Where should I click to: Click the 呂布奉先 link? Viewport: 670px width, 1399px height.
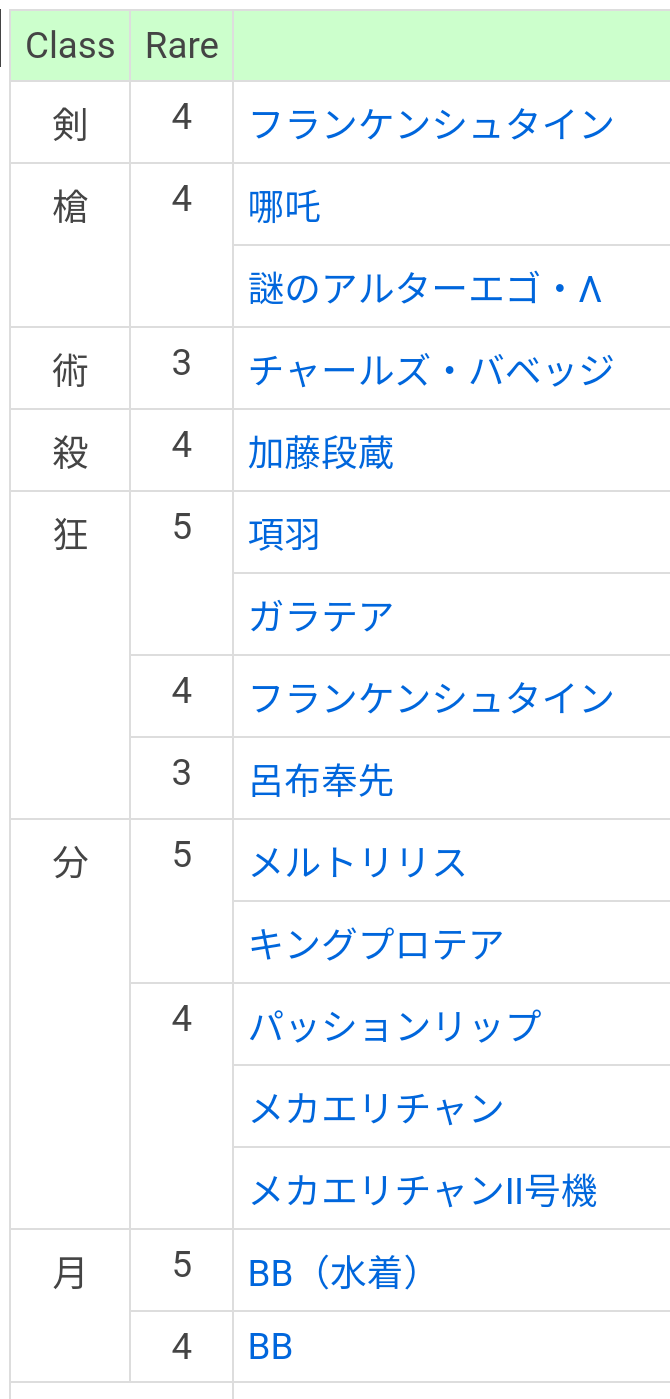click(321, 780)
